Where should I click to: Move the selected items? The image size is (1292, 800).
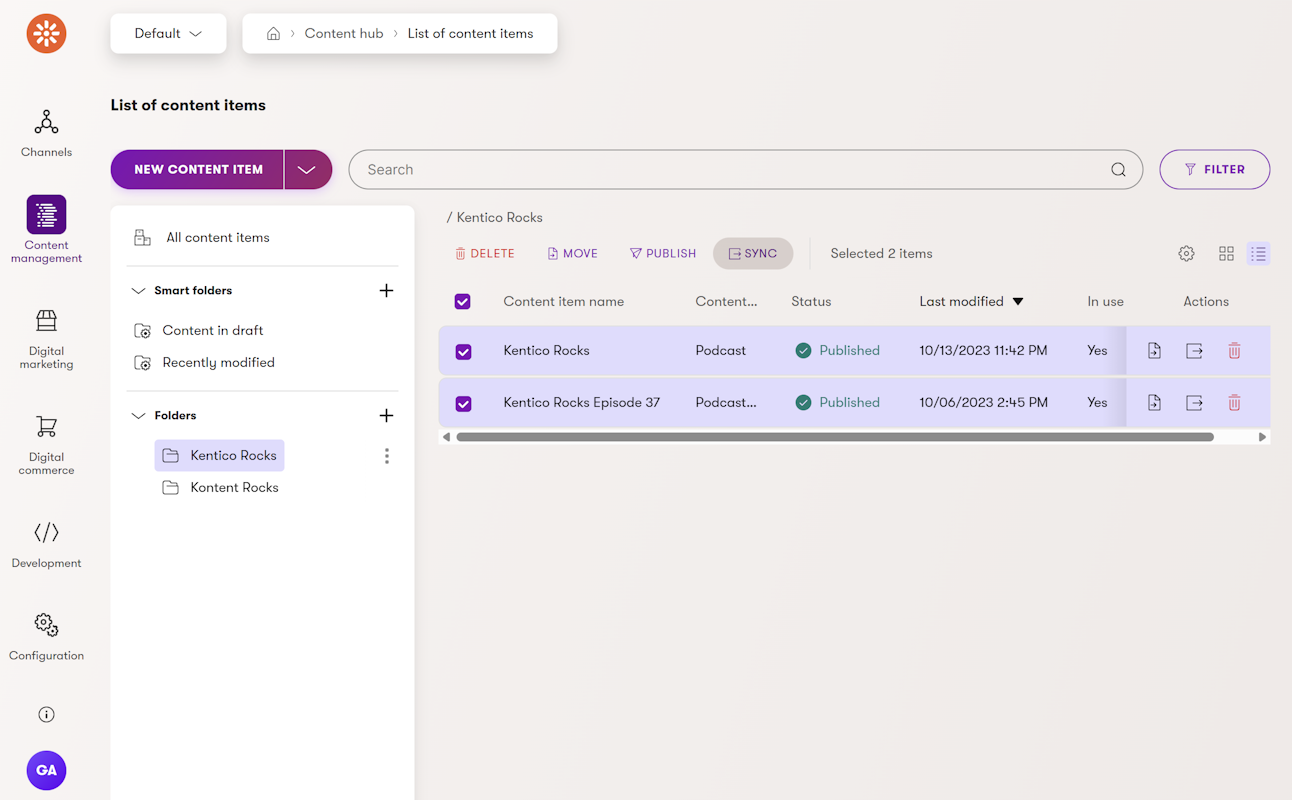[x=573, y=254]
